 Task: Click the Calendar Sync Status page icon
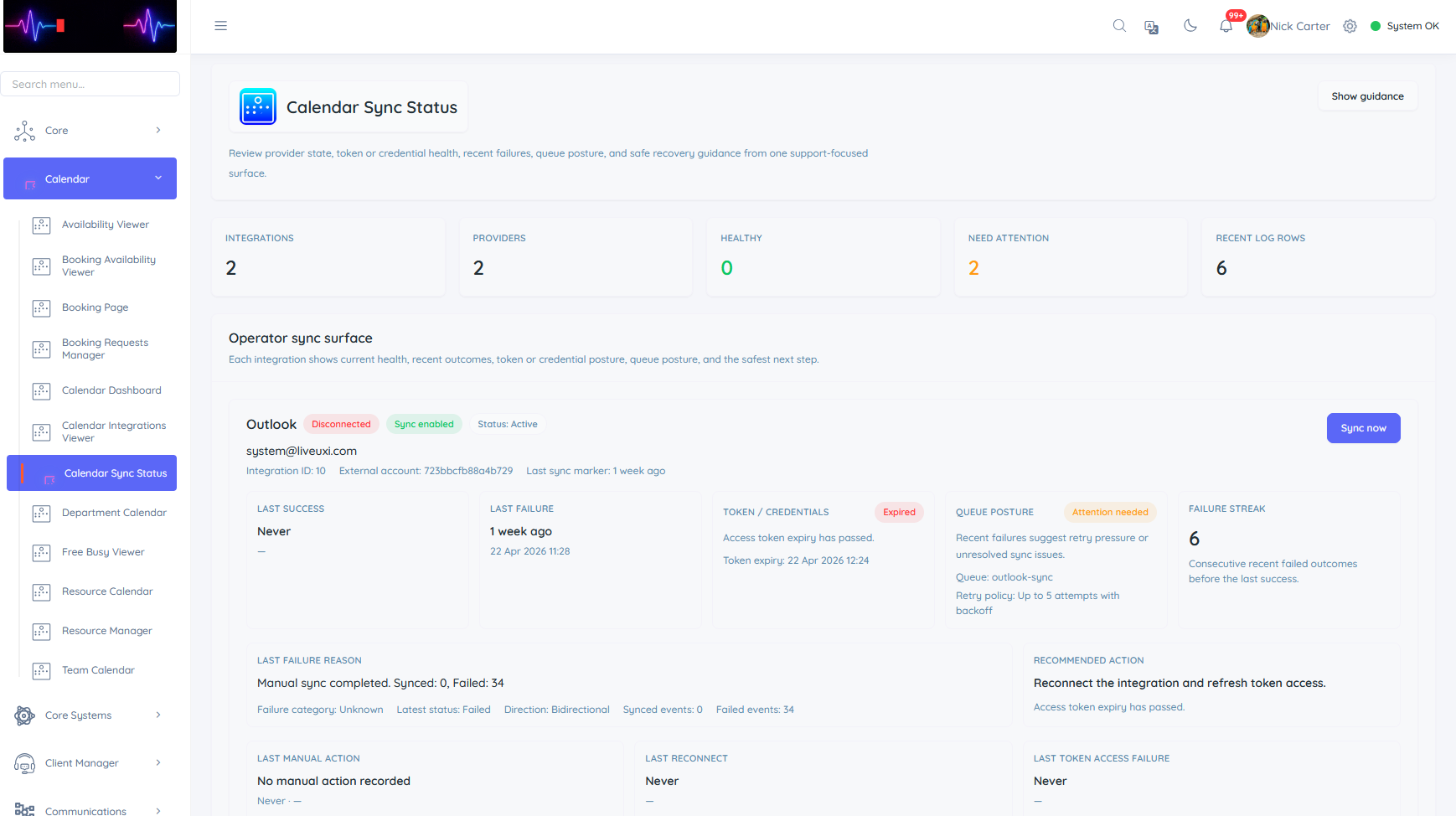[258, 106]
